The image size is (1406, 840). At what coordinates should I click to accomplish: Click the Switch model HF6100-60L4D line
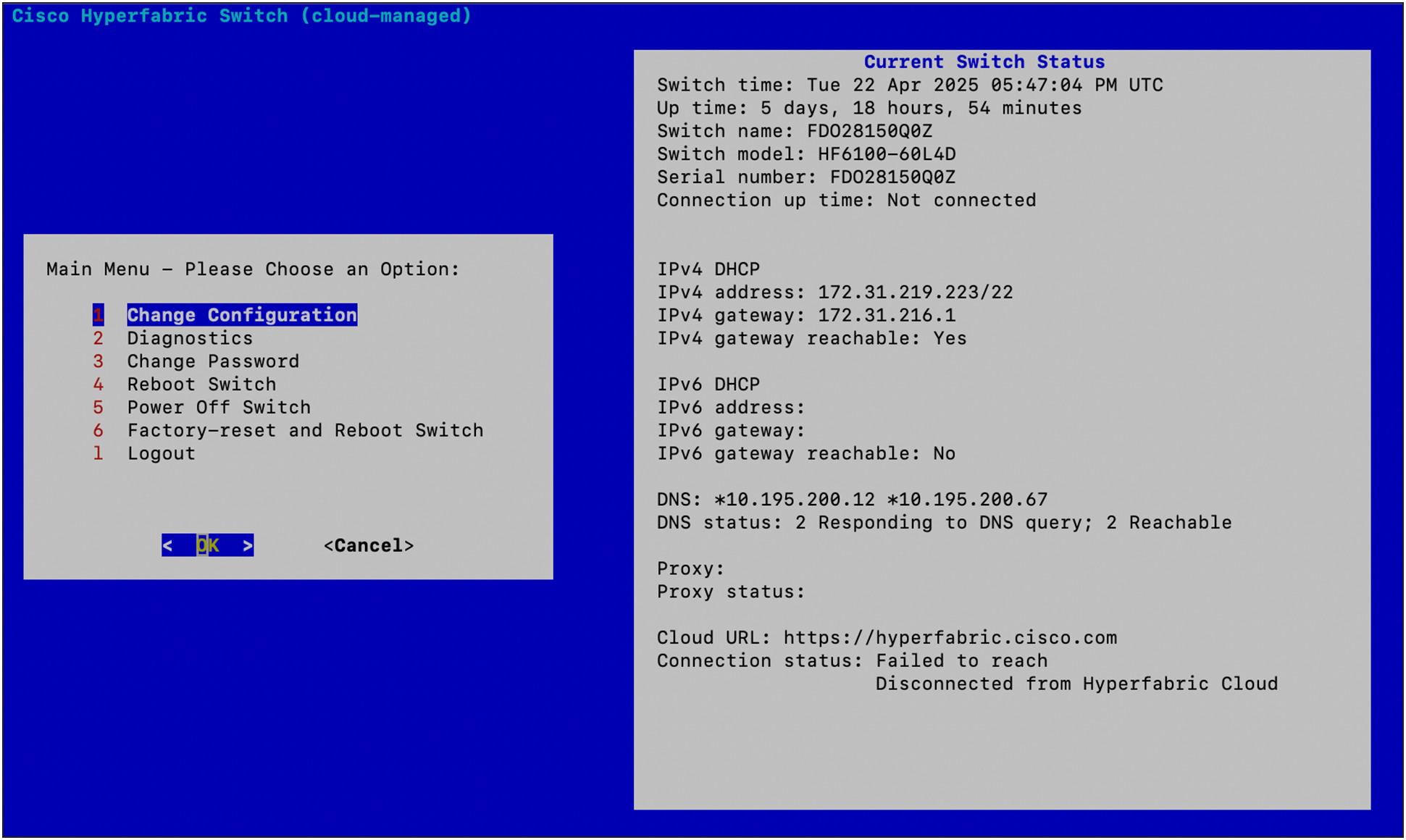pyautogui.click(x=806, y=154)
